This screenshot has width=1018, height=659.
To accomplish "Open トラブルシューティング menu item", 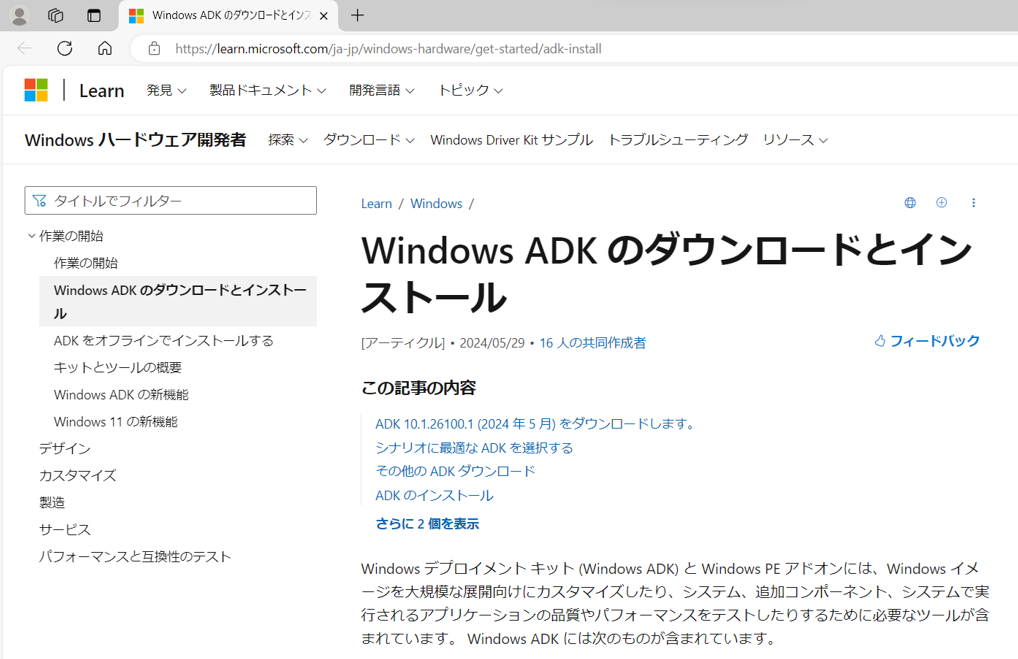I will [678, 140].
